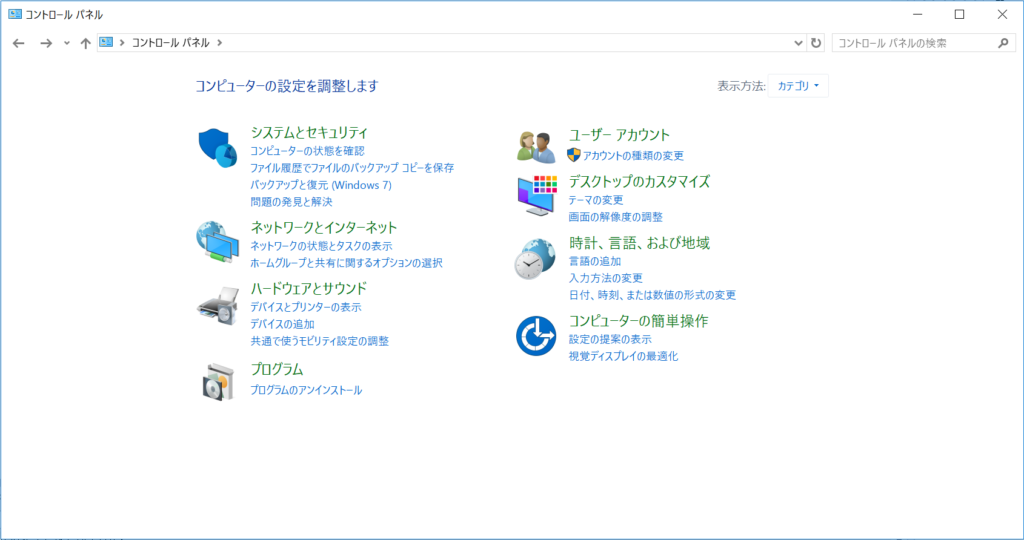Open プログラム heading link
The height and width of the screenshot is (540, 1024).
[277, 370]
